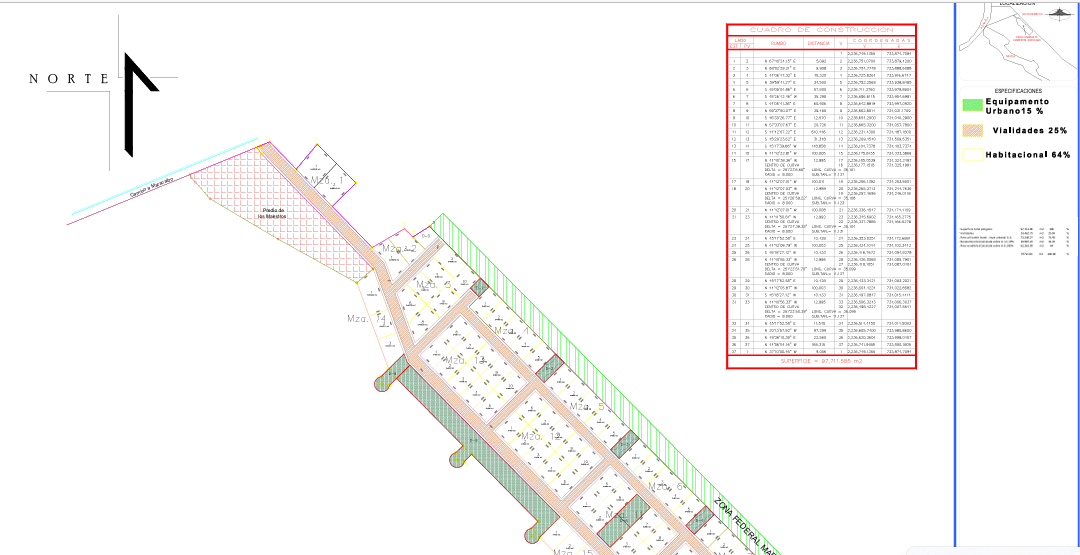This screenshot has height=555, width=1080.
Task: Click the 'Camino a Manzanillo' road label
Action: coord(150,189)
